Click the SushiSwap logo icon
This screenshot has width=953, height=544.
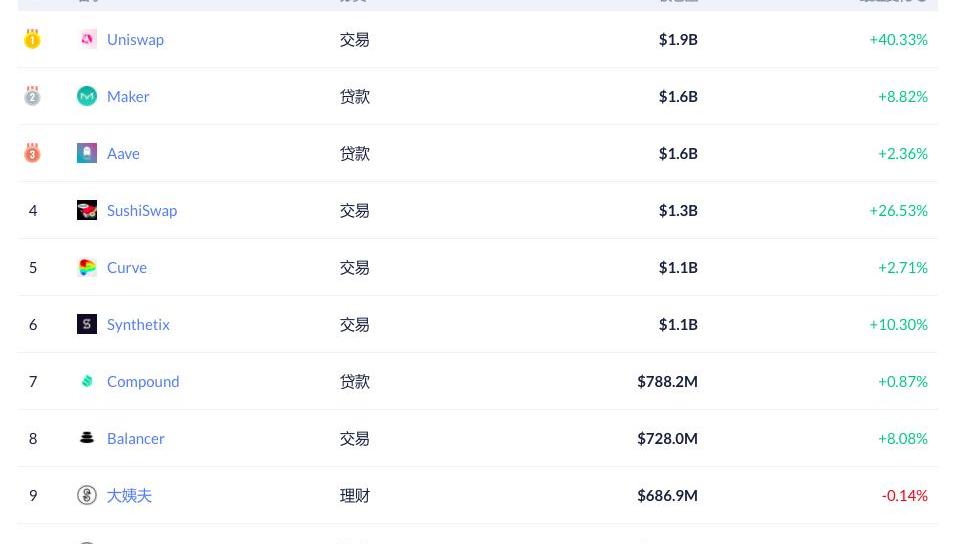(87, 210)
